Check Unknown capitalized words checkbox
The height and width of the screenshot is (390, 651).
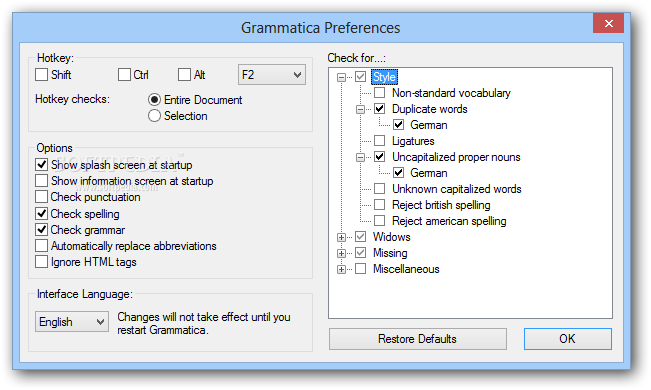pyautogui.click(x=379, y=189)
